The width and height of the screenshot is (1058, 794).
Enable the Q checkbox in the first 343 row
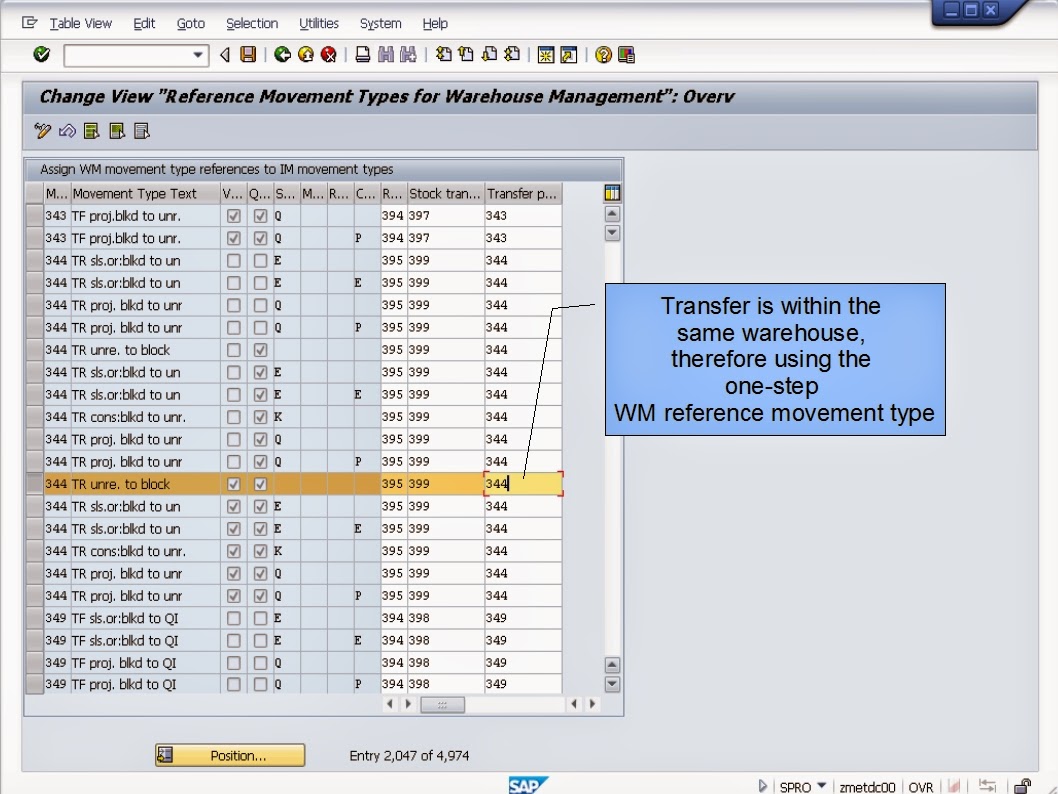[258, 215]
